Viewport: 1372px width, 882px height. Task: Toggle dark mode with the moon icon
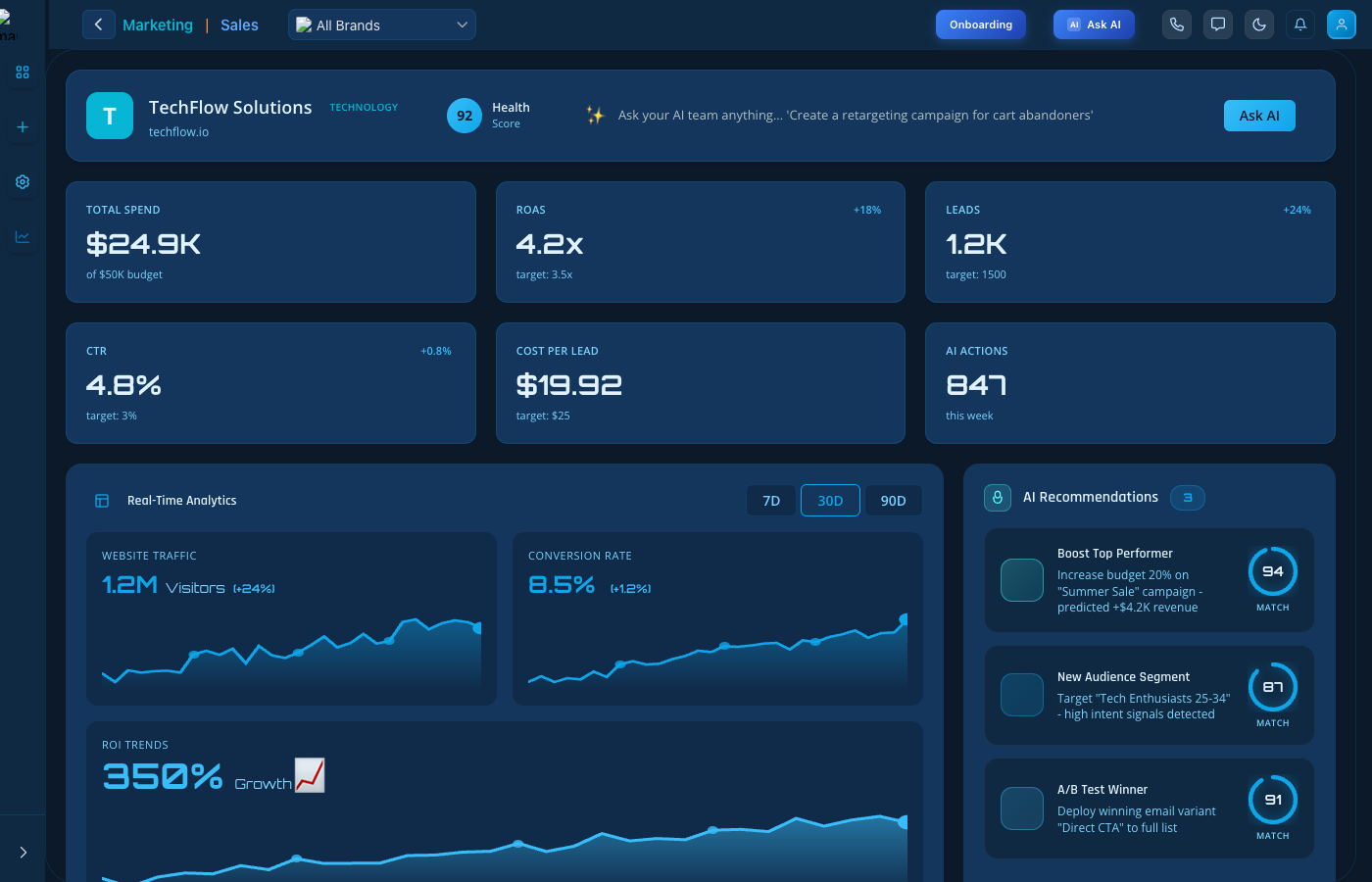1259,24
